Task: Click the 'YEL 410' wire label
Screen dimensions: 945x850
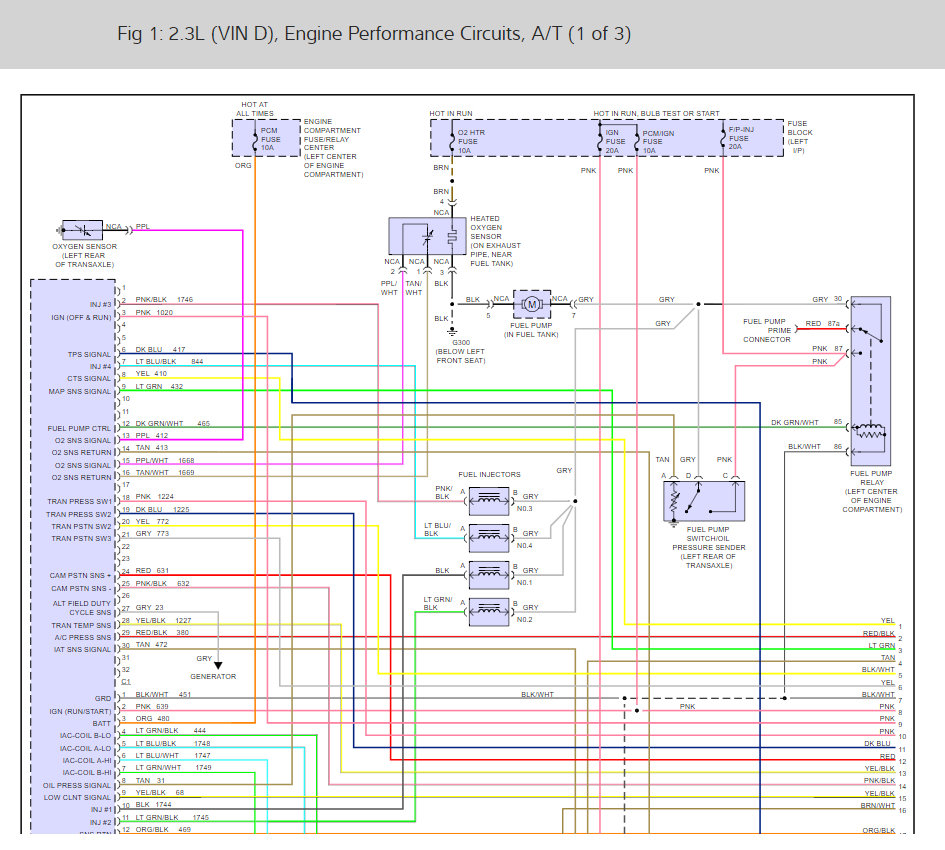Action: pos(151,374)
